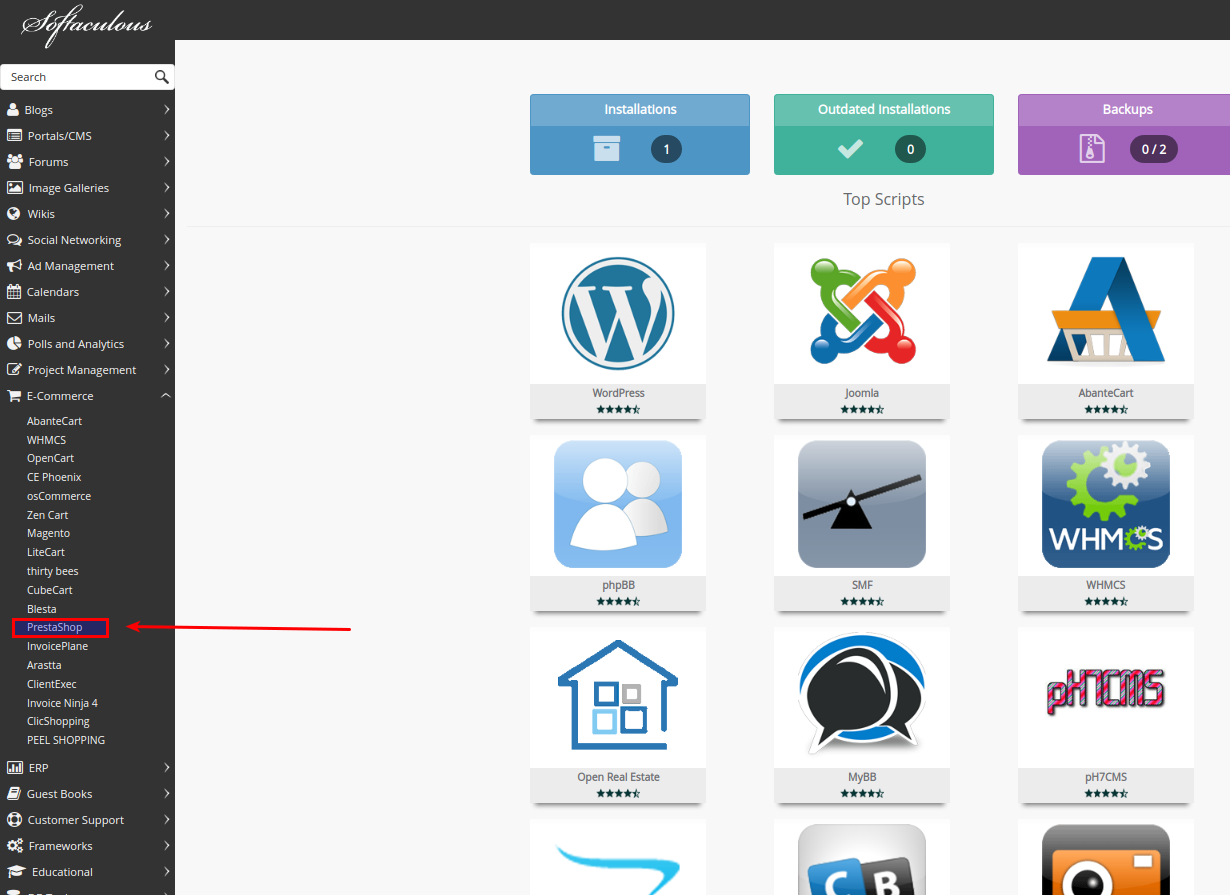Expand the Guest Books chevron
Viewport: 1230px width, 895px height.
[x=166, y=794]
